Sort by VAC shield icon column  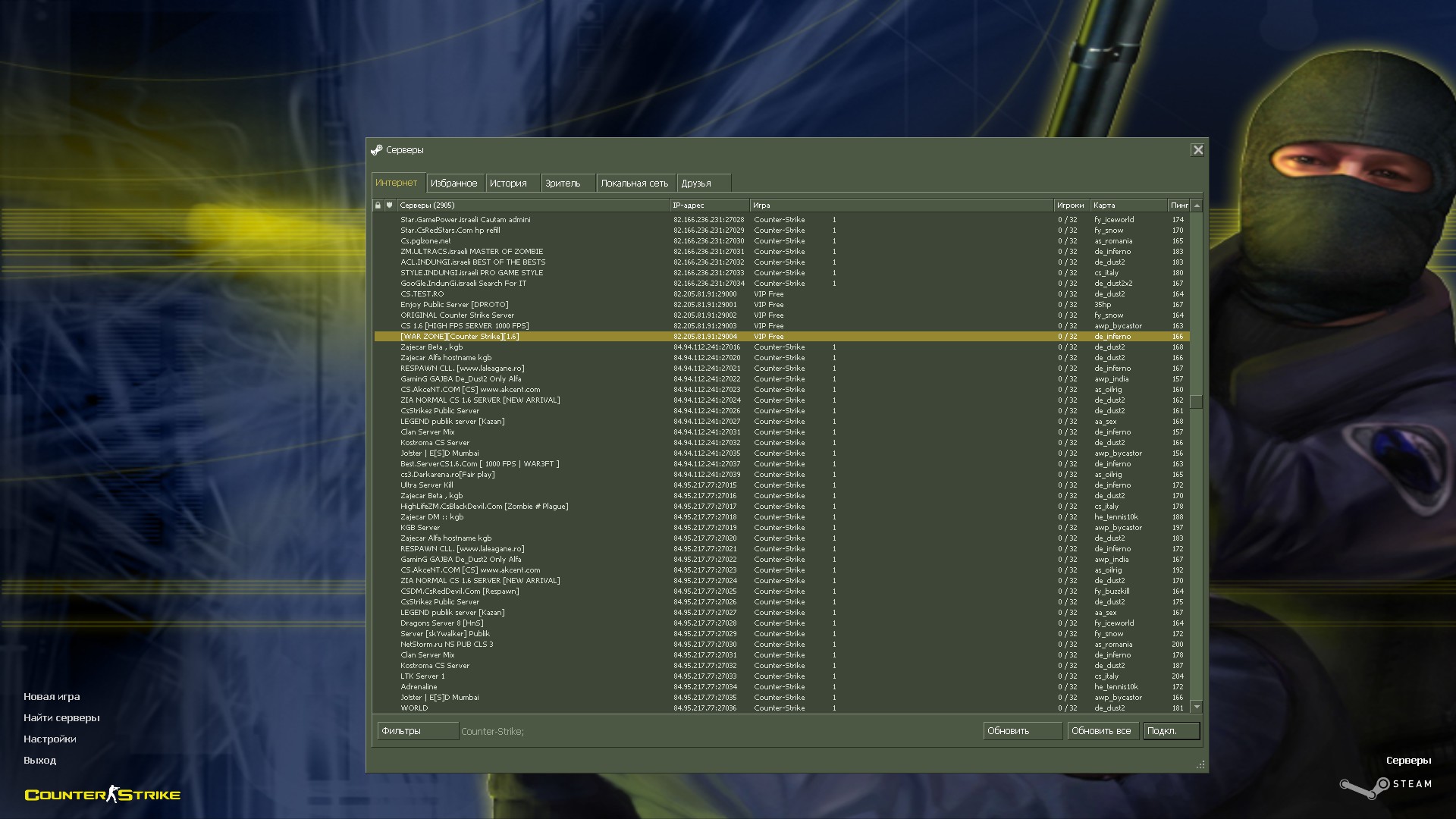(x=390, y=206)
